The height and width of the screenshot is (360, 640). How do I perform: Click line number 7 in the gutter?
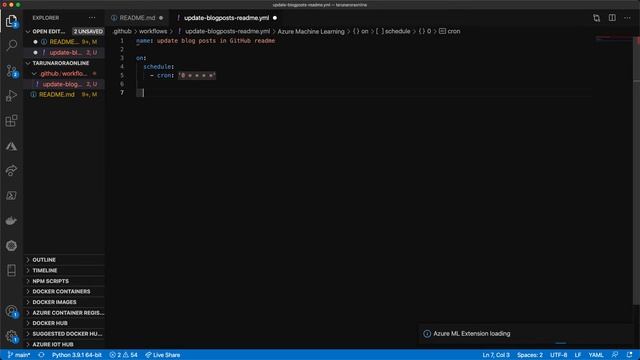122,93
